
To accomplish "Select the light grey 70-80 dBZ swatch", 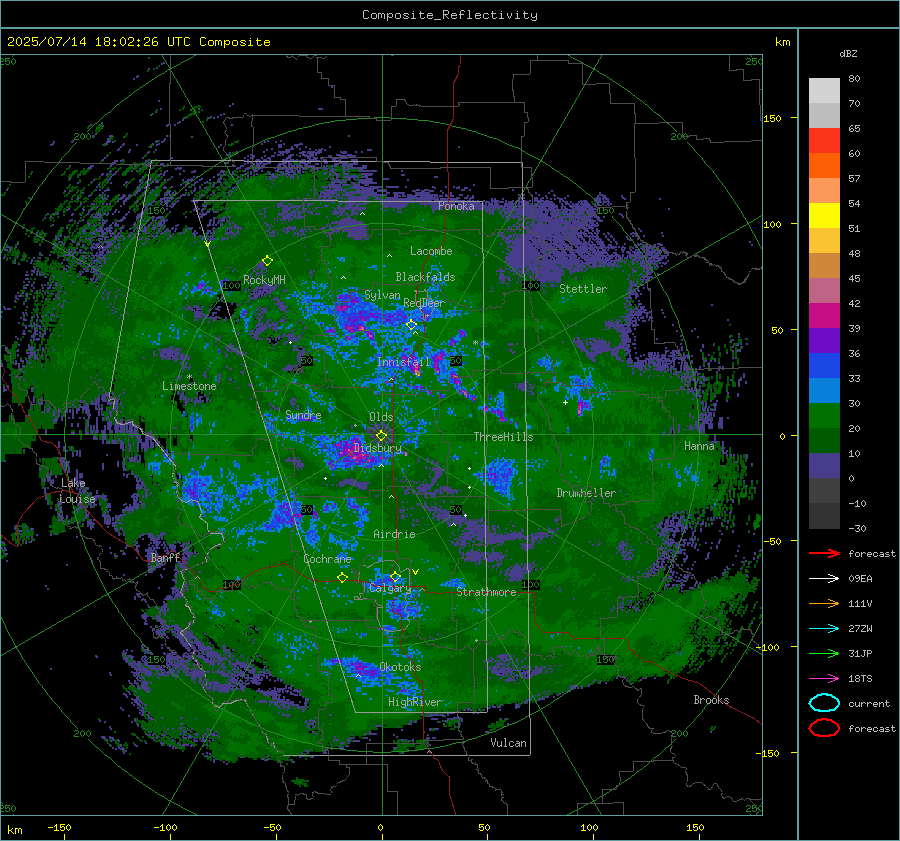I will click(824, 90).
